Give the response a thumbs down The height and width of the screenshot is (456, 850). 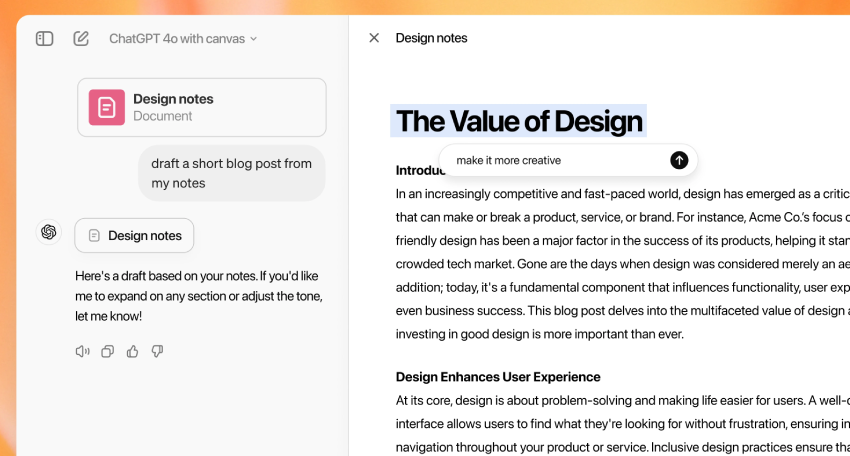coord(157,351)
